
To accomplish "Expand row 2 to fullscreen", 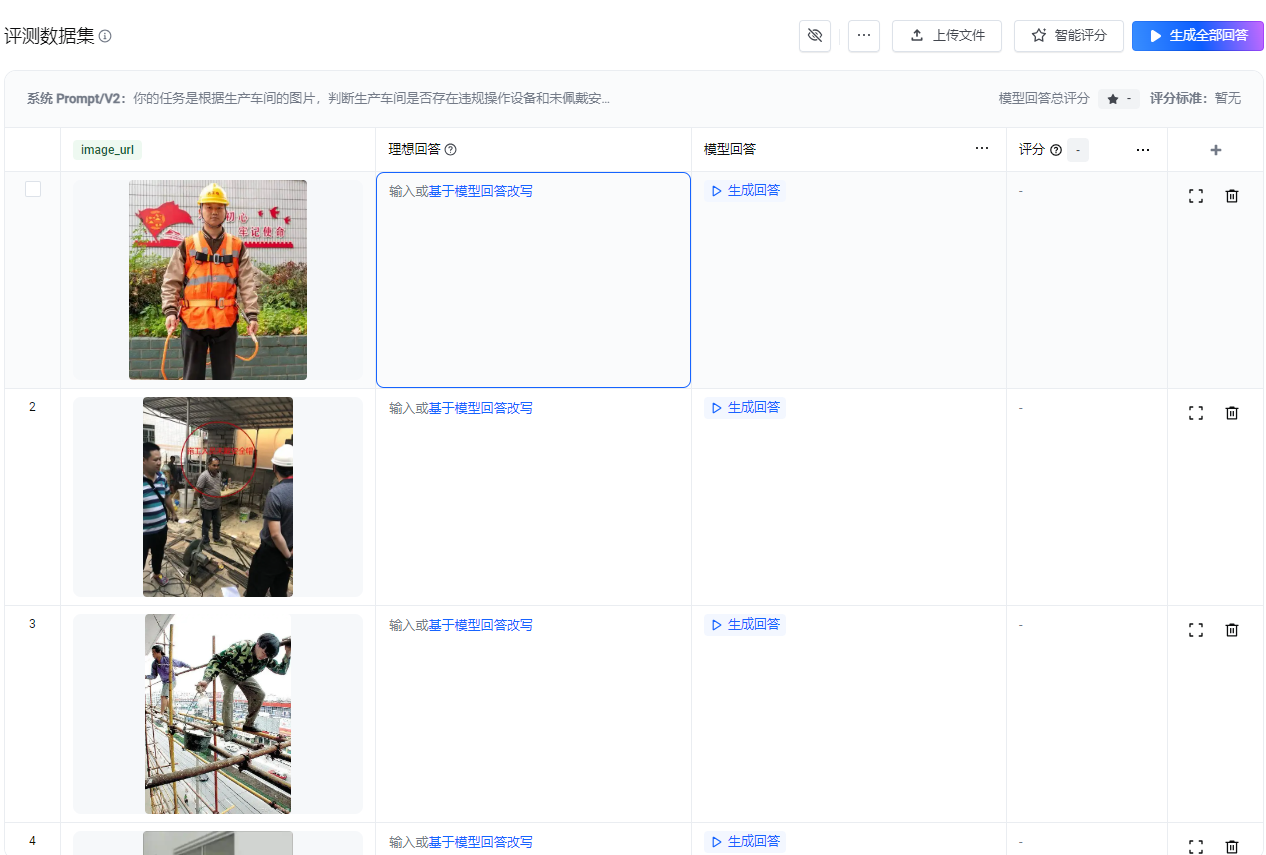I will (x=1196, y=413).
